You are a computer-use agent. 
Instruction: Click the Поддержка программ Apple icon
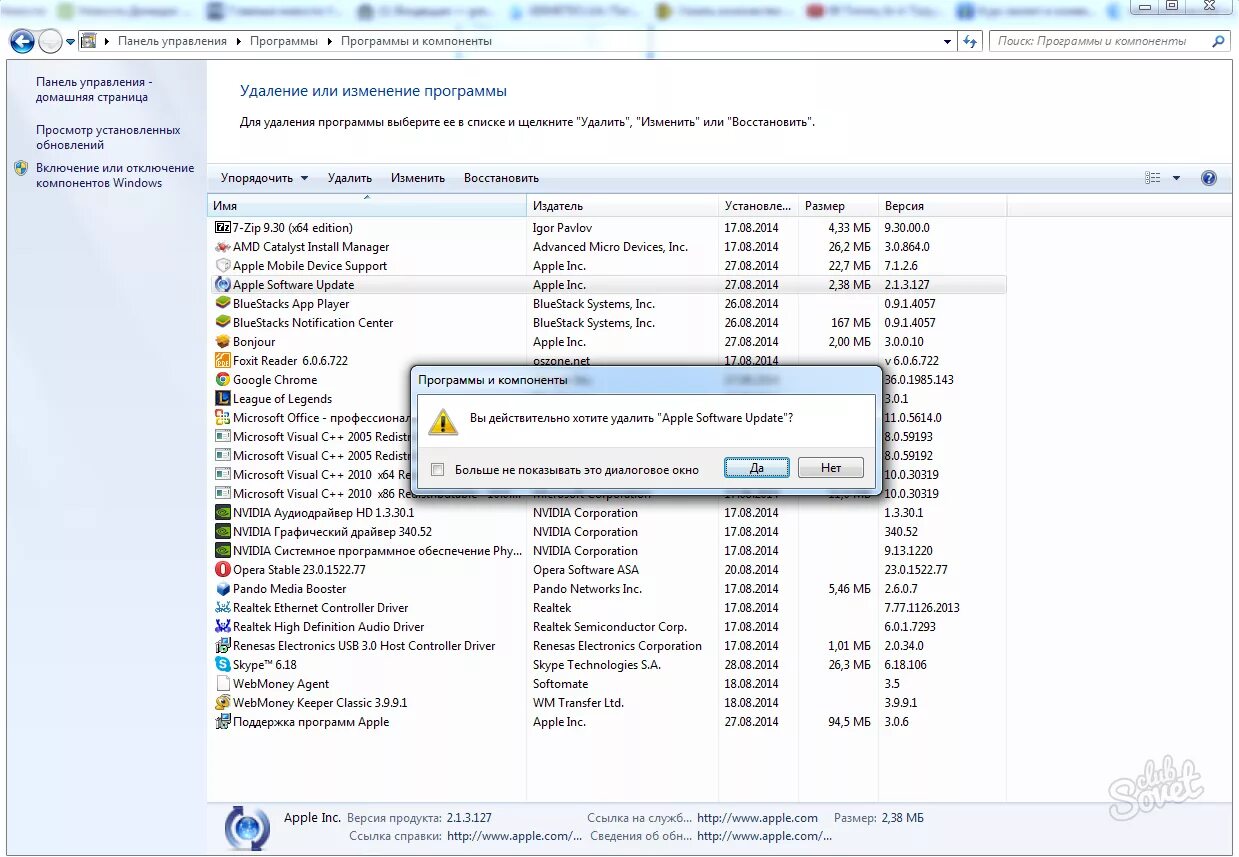[223, 722]
